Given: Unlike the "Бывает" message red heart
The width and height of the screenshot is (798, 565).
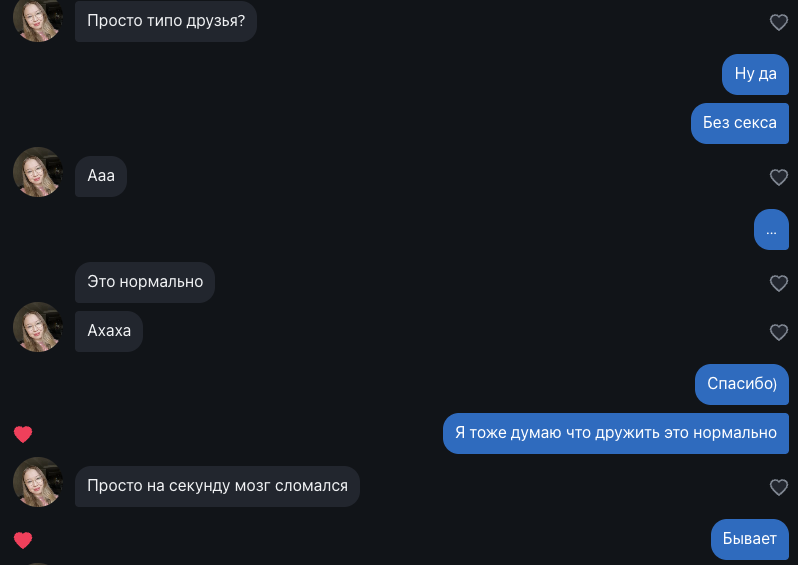Looking at the screenshot, I should [x=23, y=540].
